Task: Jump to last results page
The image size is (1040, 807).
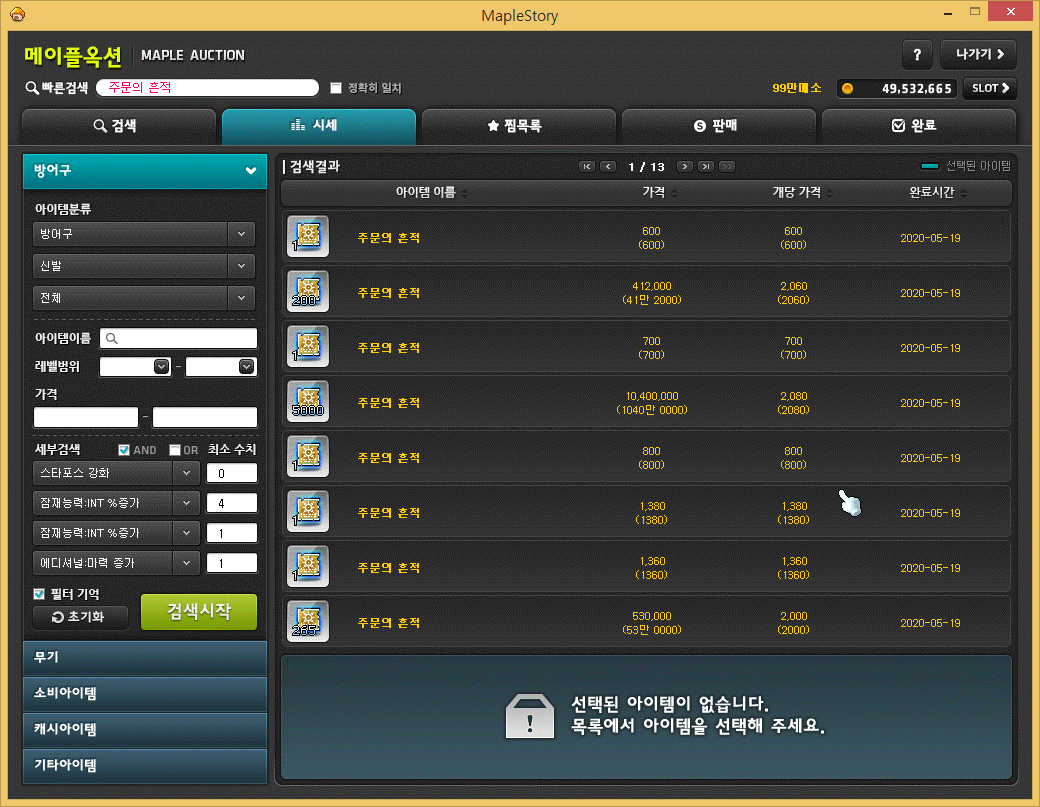Action: [706, 166]
